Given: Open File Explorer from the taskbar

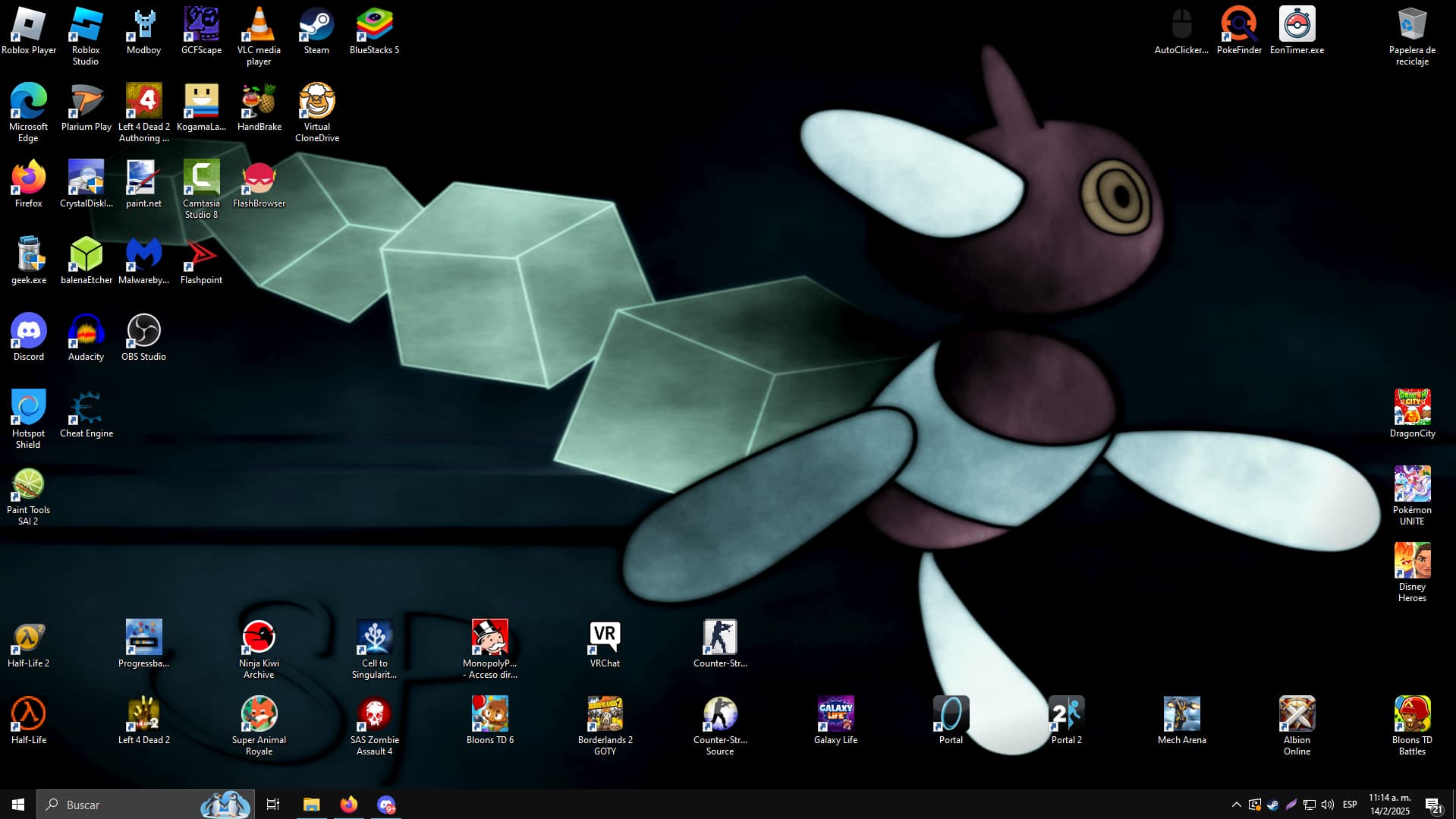Looking at the screenshot, I should [311, 804].
